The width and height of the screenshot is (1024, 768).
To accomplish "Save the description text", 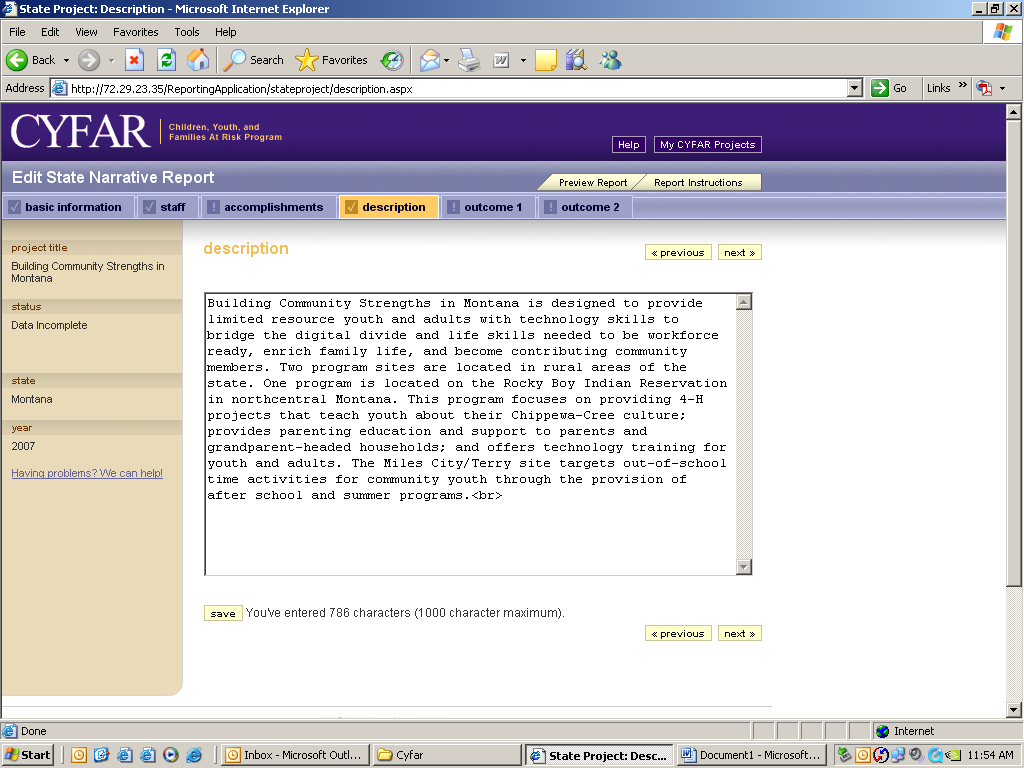I will 223,613.
